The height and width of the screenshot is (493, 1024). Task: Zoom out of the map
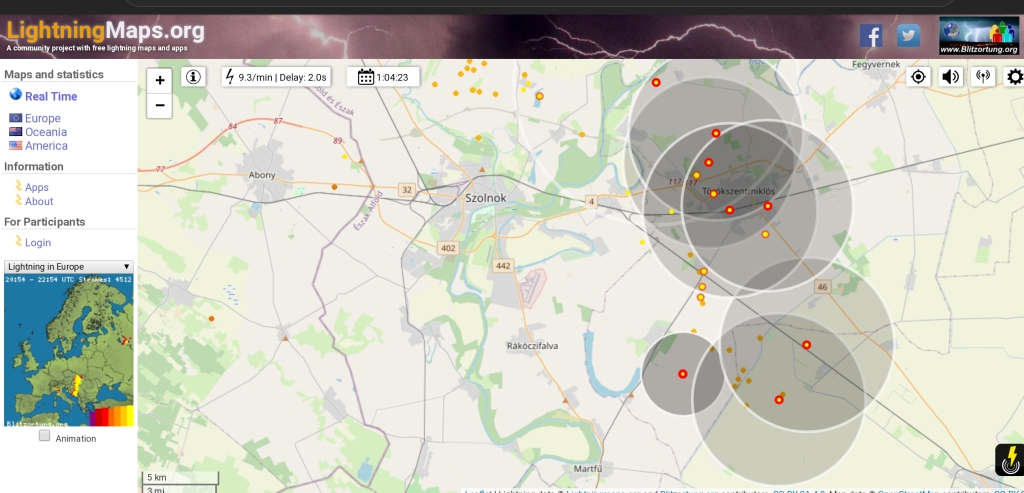pyautogui.click(x=160, y=106)
